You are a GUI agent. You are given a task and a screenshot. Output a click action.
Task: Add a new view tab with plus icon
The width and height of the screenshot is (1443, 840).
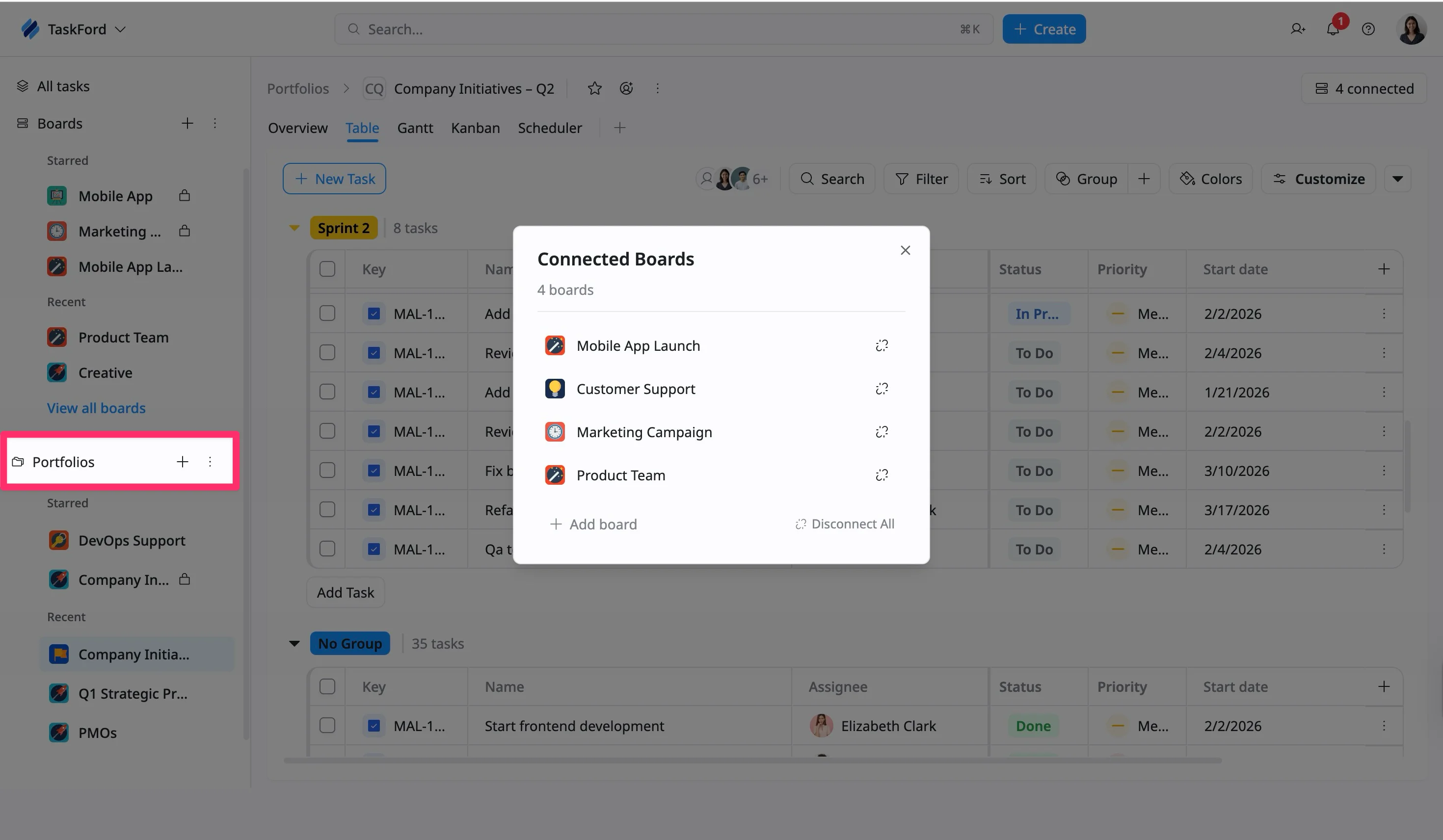[x=619, y=128]
